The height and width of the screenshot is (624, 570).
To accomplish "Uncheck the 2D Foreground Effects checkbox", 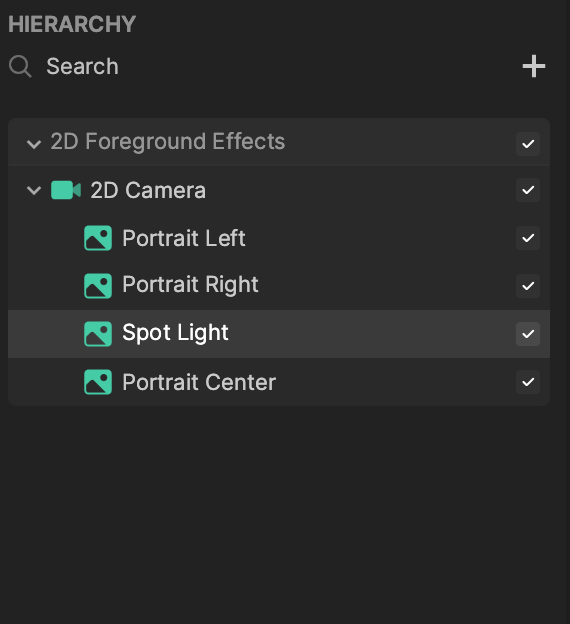I will [528, 144].
